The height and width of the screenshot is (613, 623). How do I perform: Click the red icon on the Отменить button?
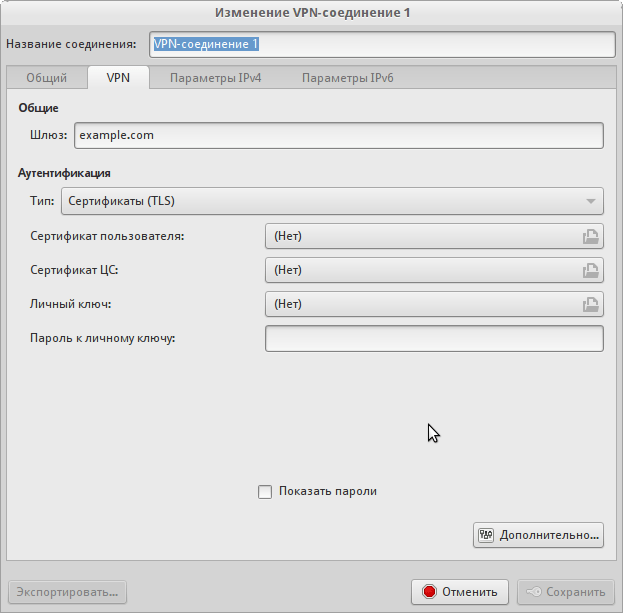click(x=430, y=591)
